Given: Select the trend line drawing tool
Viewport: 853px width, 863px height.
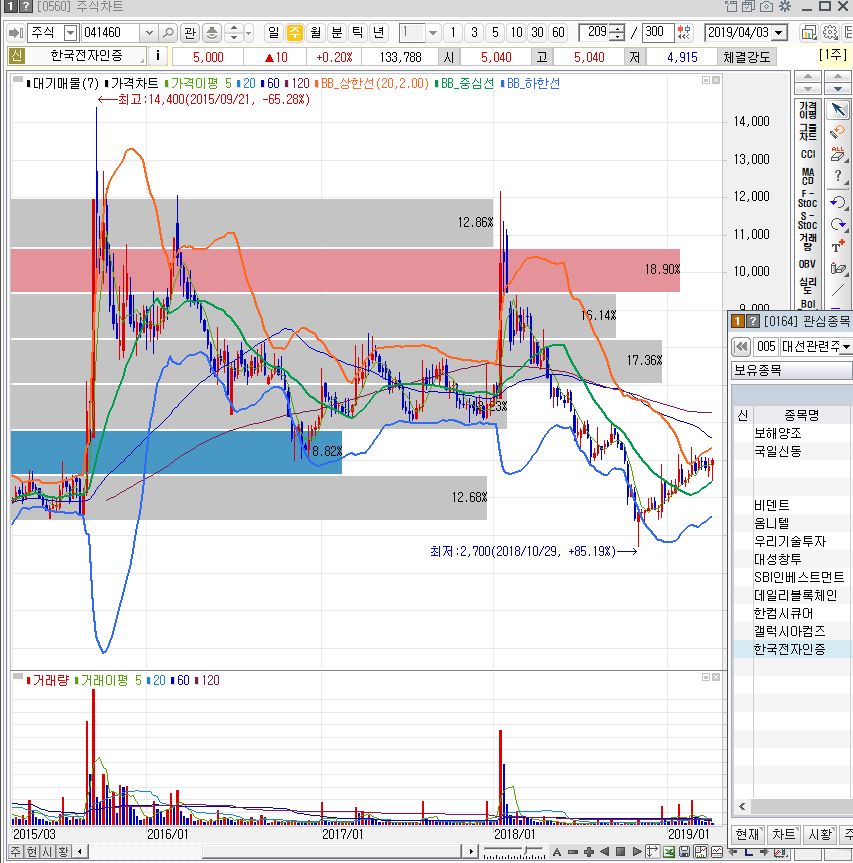Looking at the screenshot, I should (838, 290).
